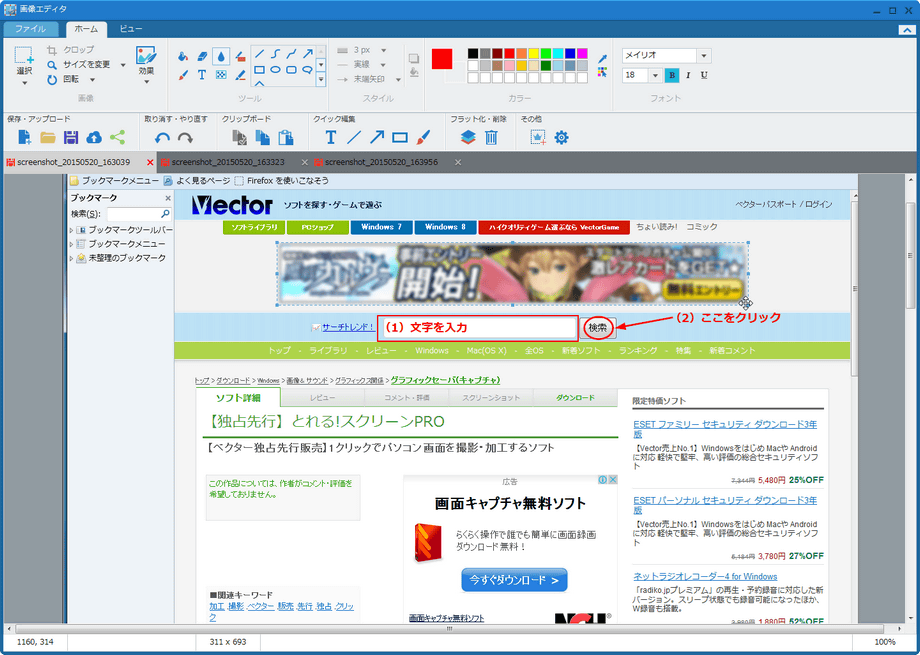Redo the last undone action
This screenshot has width=920, height=655.
[185, 138]
